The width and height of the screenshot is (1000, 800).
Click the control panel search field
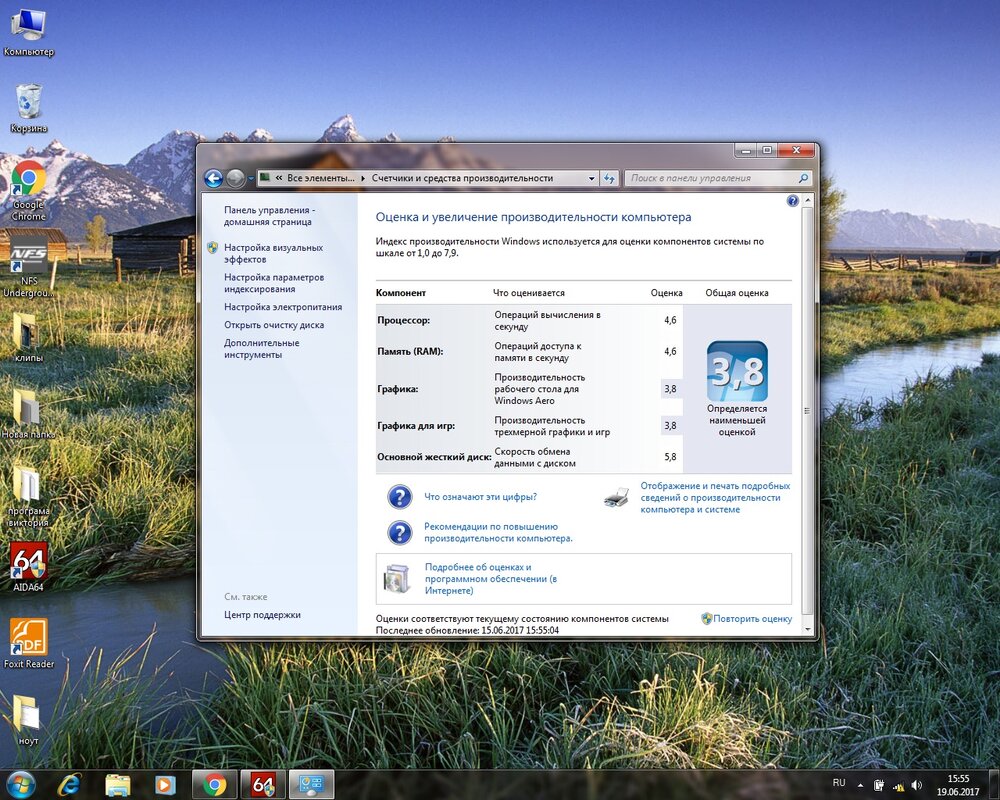[710, 178]
